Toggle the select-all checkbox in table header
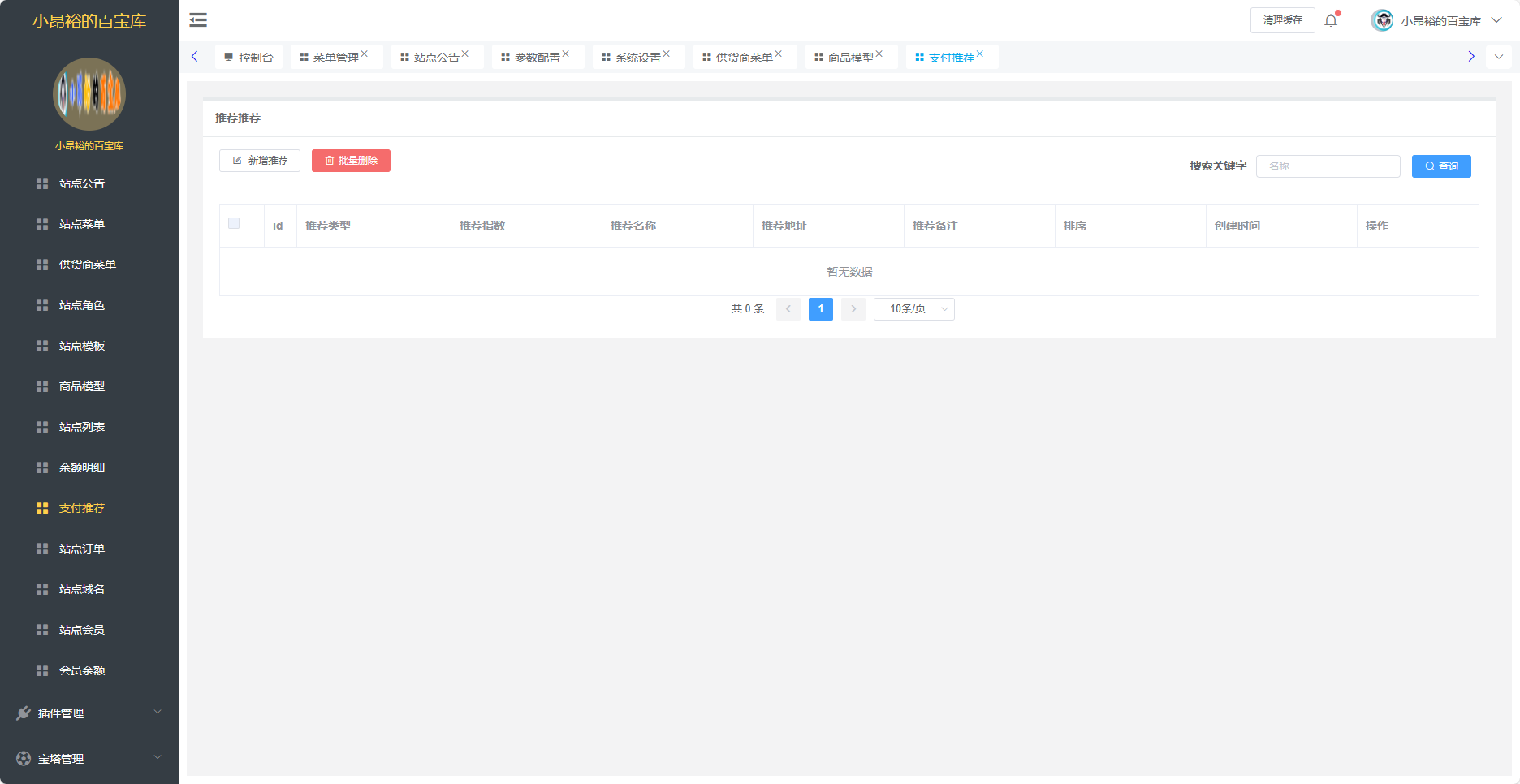Image resolution: width=1520 pixels, height=784 pixels. (234, 224)
